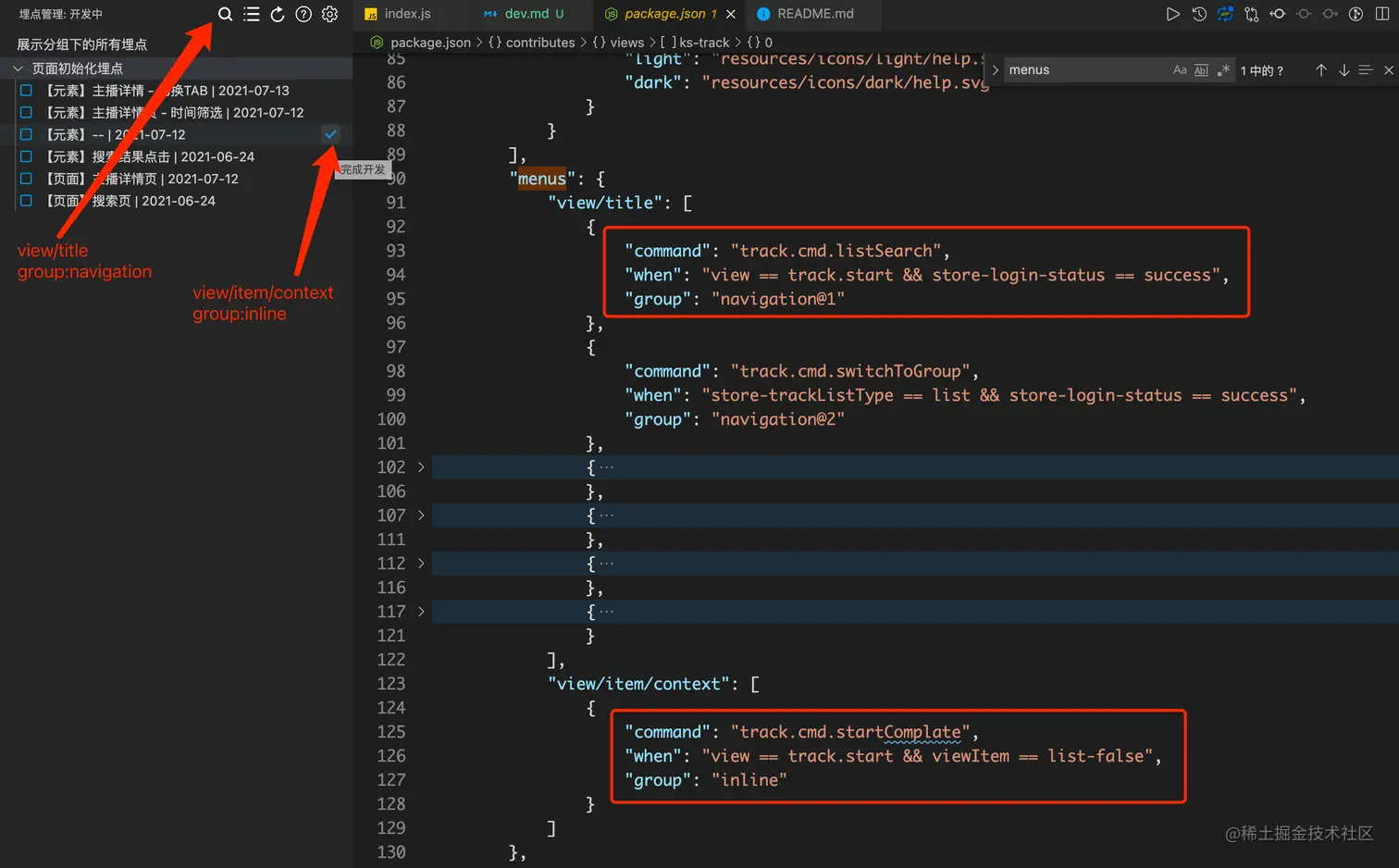This screenshot has width=1399, height=868.
Task: Unfold the collapsed block at line 112
Action: point(421,564)
